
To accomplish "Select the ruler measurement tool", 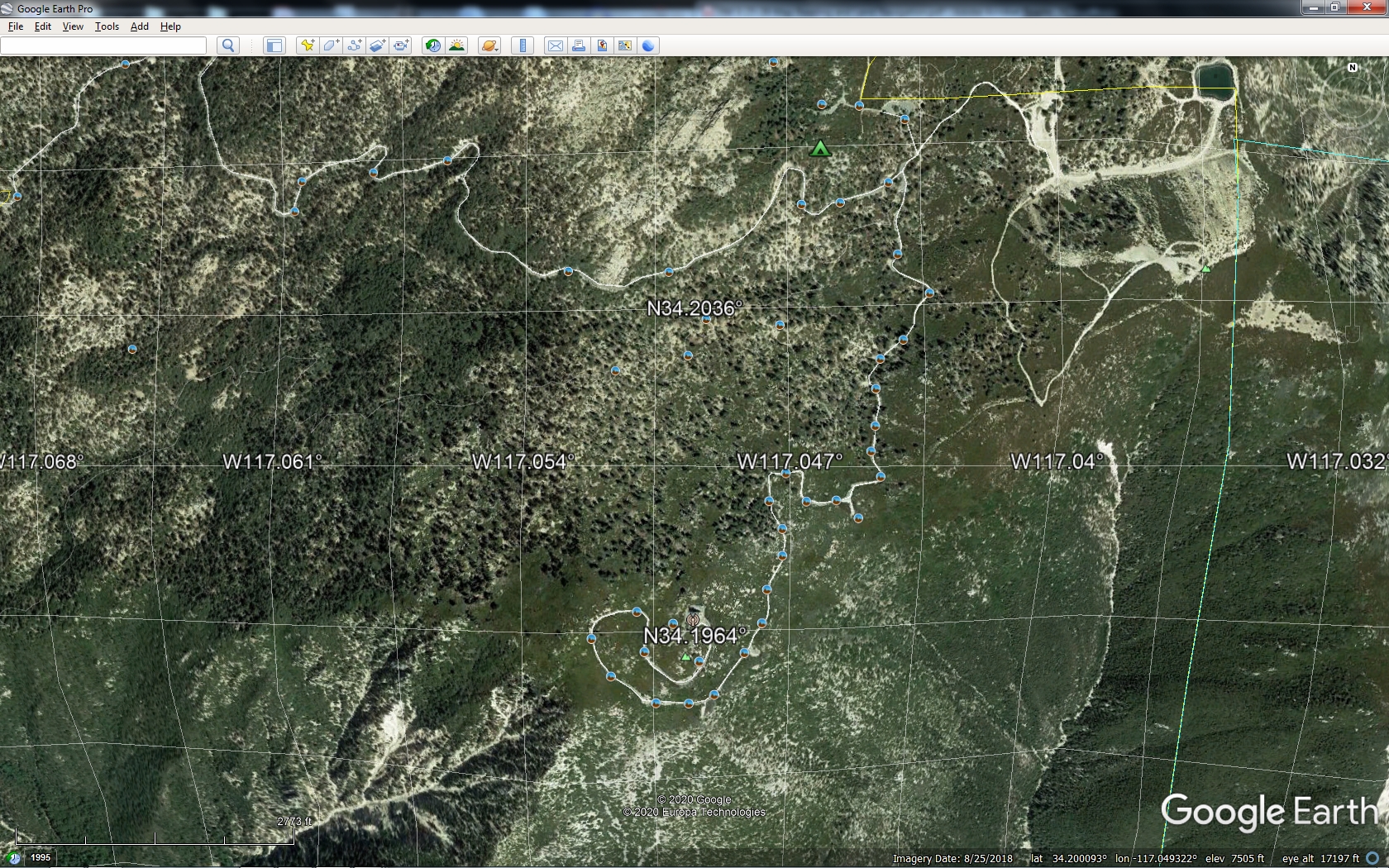I will pos(523,45).
